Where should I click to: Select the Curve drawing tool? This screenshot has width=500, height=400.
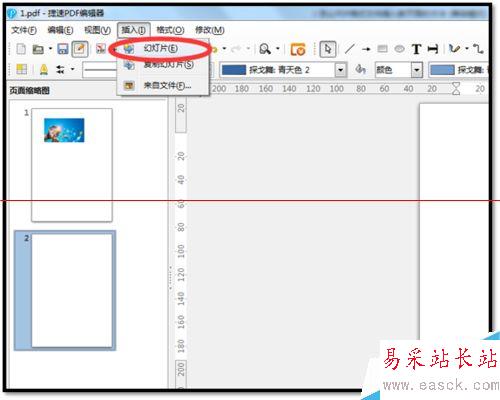click(454, 49)
